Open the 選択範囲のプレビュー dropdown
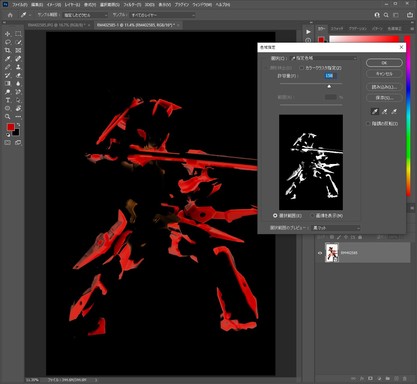This screenshot has width=417, height=384. coord(336,228)
